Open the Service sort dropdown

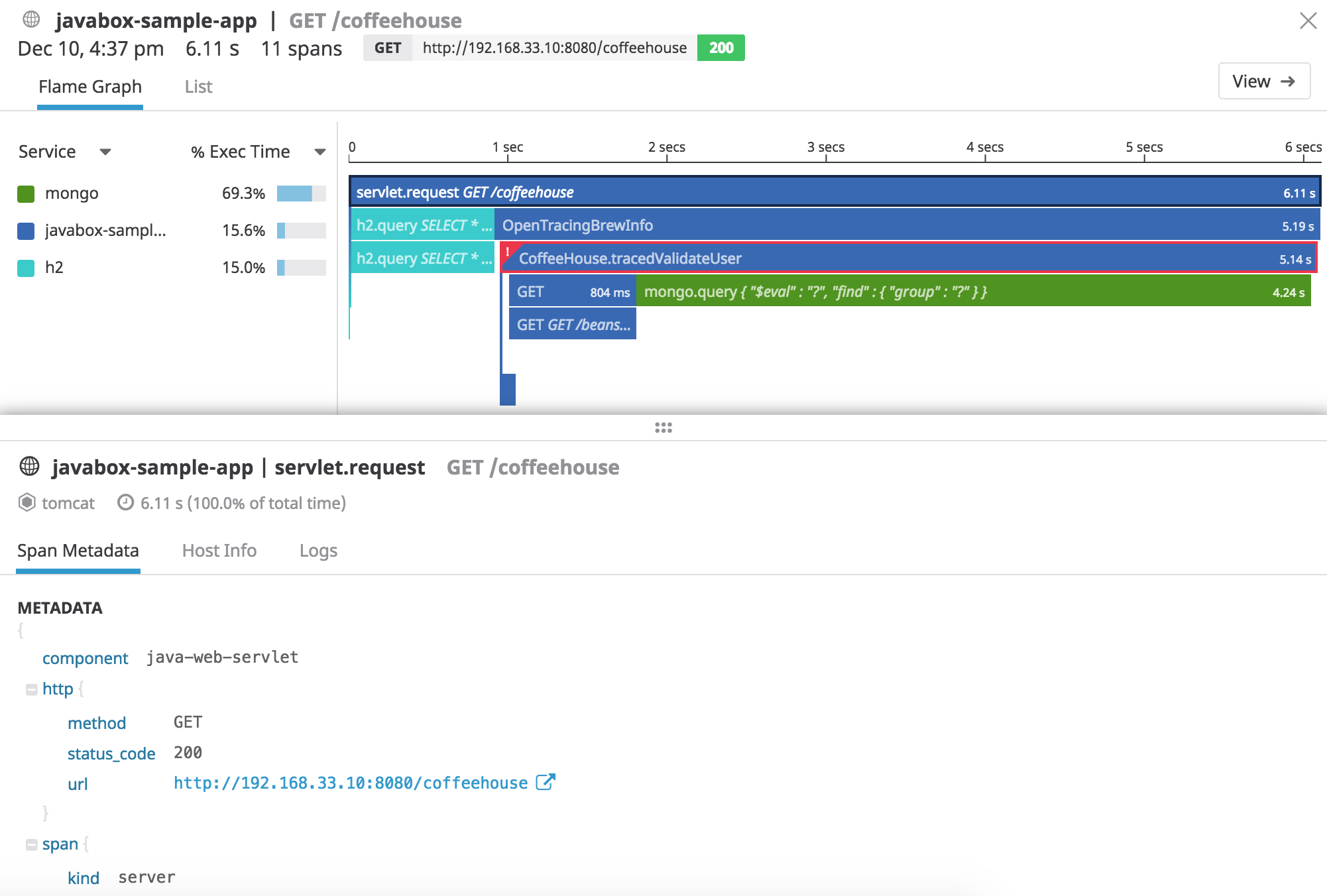[x=106, y=152]
